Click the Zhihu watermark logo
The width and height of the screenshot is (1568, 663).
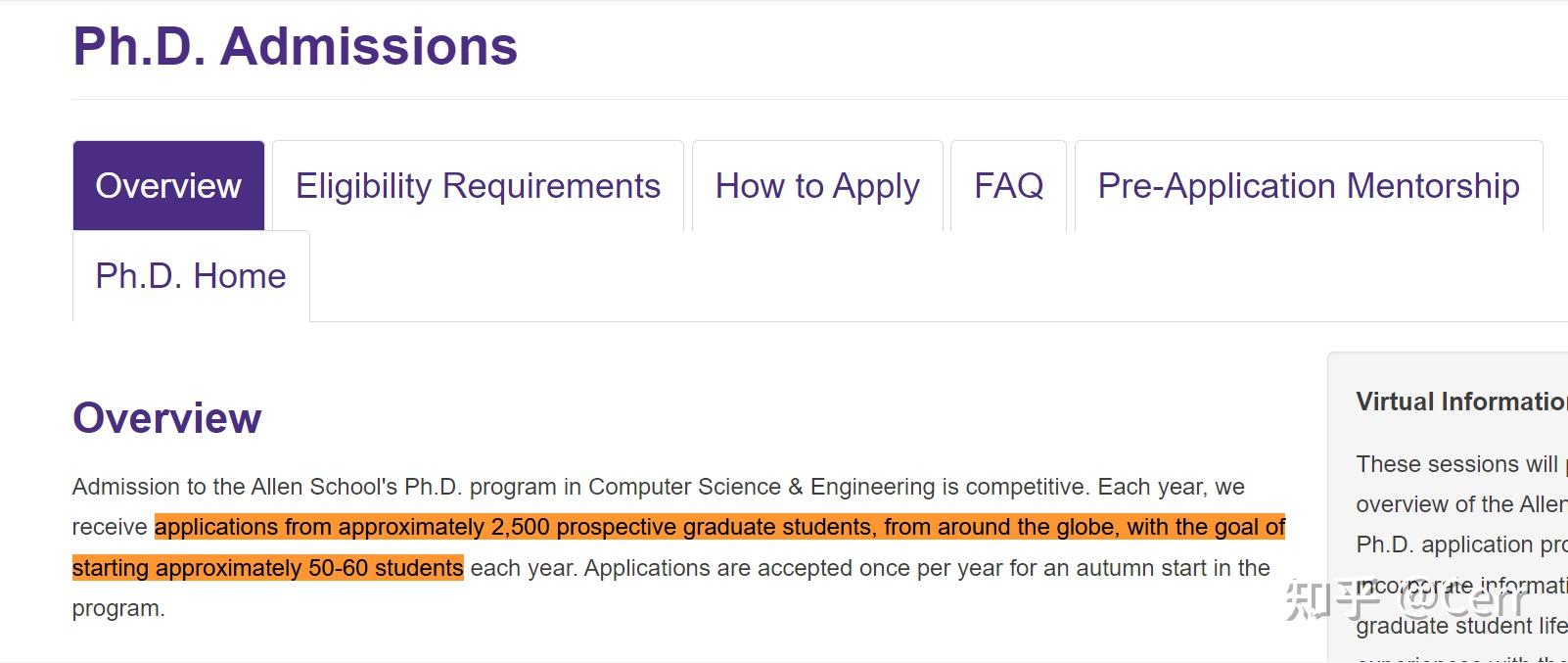coord(1332,598)
